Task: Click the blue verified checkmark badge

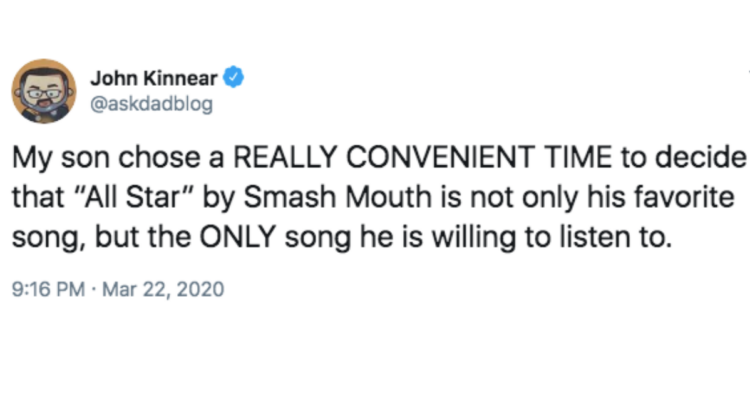Action: click(234, 77)
